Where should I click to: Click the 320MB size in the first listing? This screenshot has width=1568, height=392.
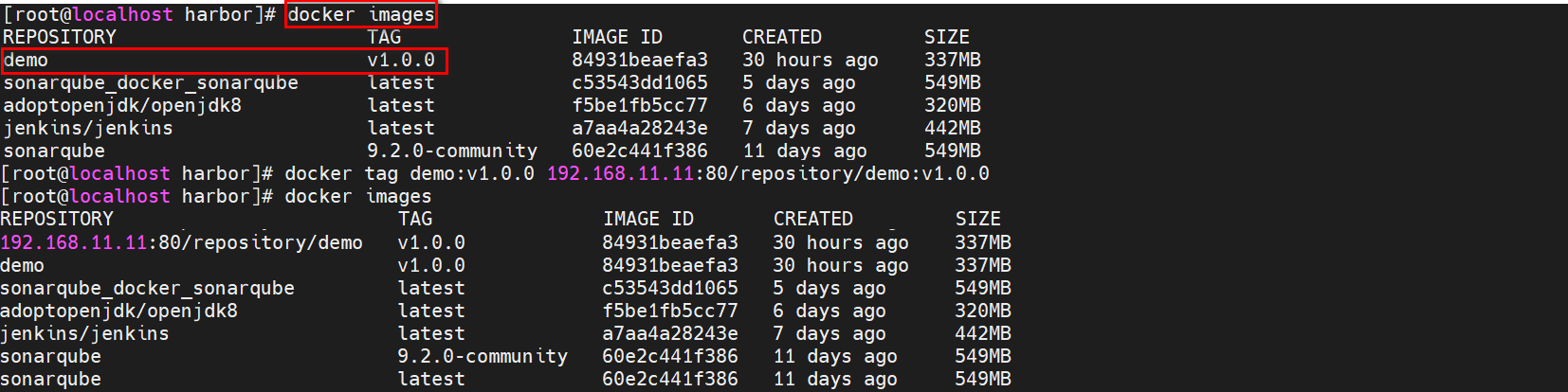[x=952, y=105]
